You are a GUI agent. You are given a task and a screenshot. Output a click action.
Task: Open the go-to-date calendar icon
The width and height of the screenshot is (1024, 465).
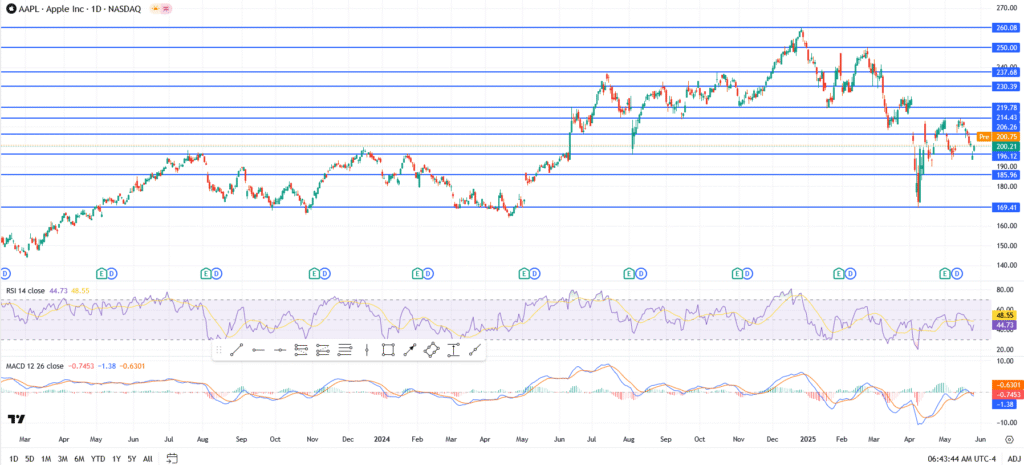(174, 457)
